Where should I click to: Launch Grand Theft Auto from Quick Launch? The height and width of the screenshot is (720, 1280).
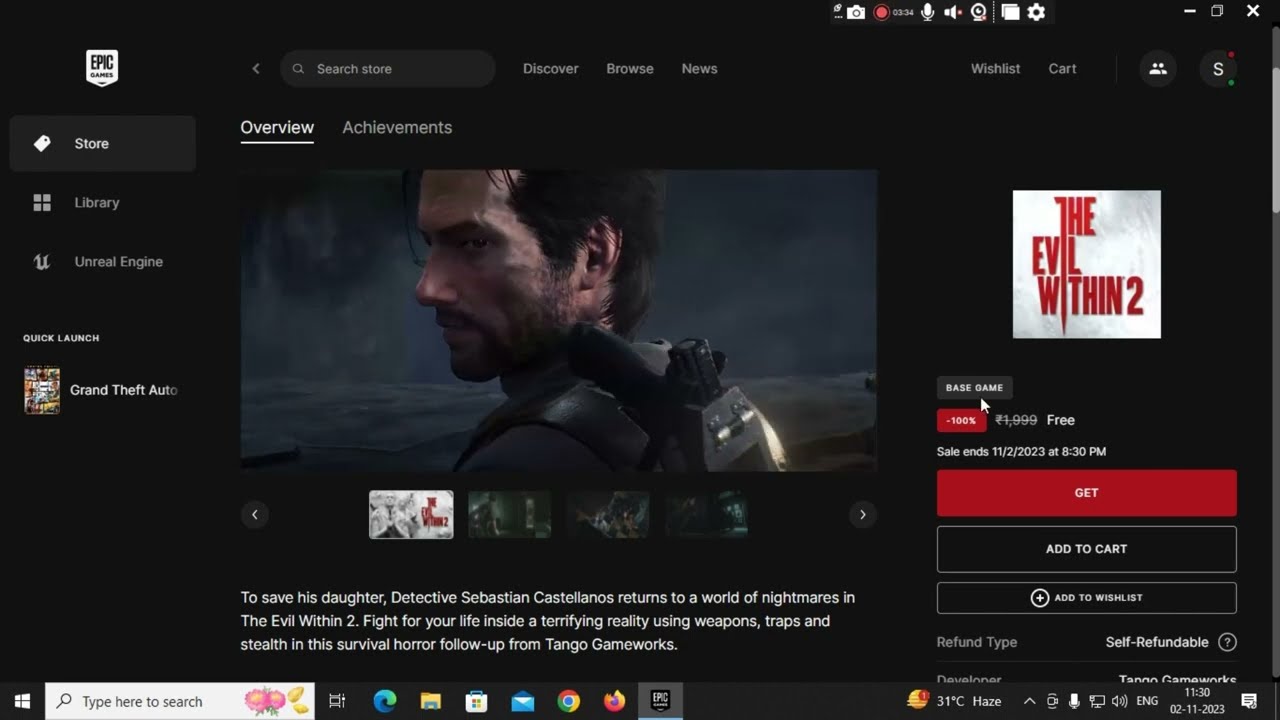[102, 390]
